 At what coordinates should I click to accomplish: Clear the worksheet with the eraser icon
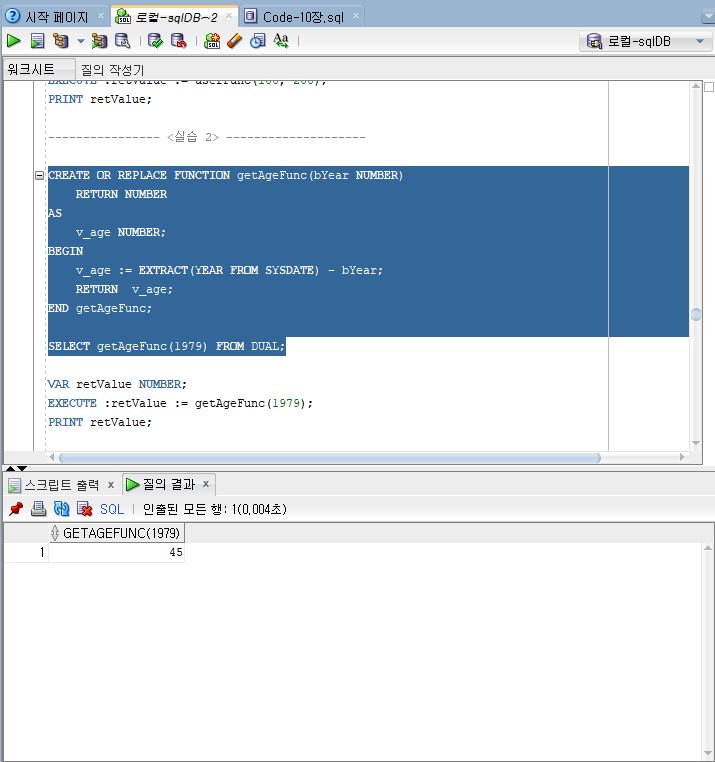point(234,41)
